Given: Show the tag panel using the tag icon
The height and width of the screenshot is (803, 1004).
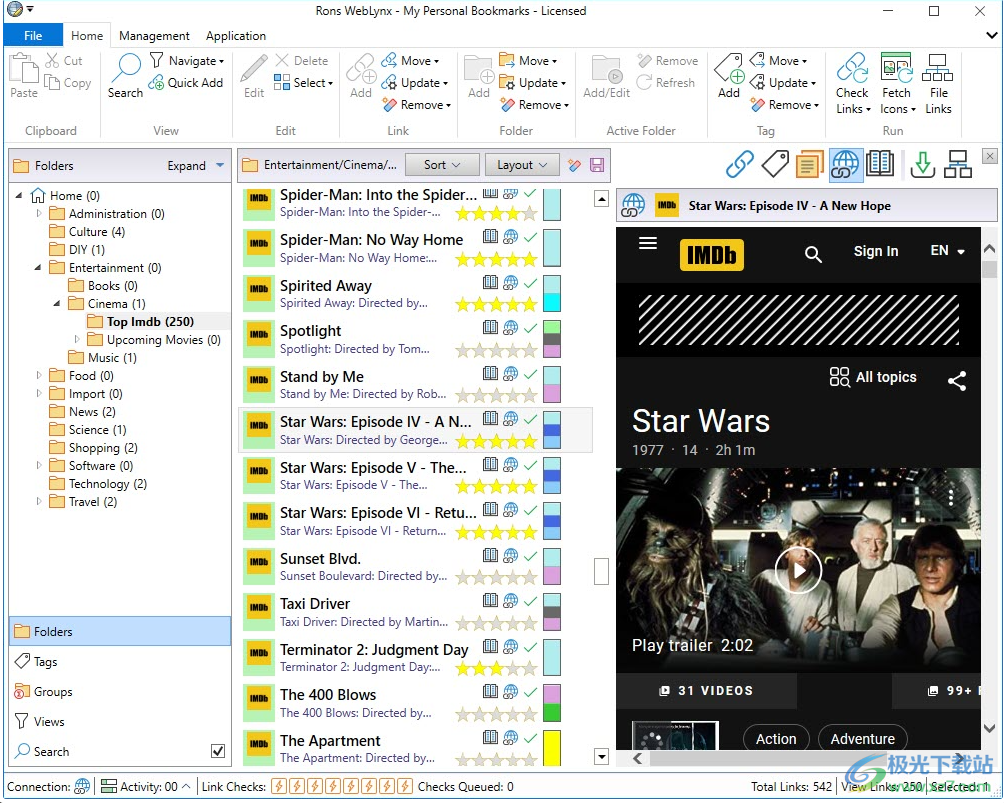Looking at the screenshot, I should [774, 164].
